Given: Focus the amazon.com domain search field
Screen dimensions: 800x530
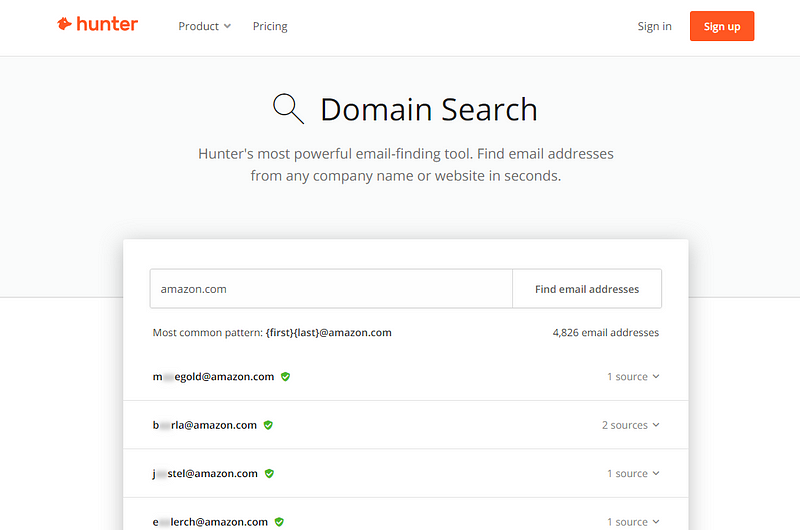Looking at the screenshot, I should (x=330, y=289).
